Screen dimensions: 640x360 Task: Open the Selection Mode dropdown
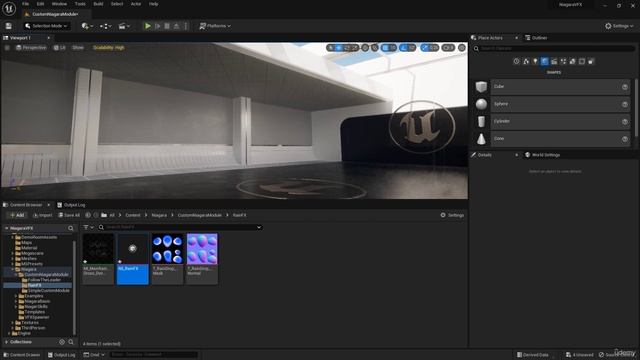(x=46, y=26)
